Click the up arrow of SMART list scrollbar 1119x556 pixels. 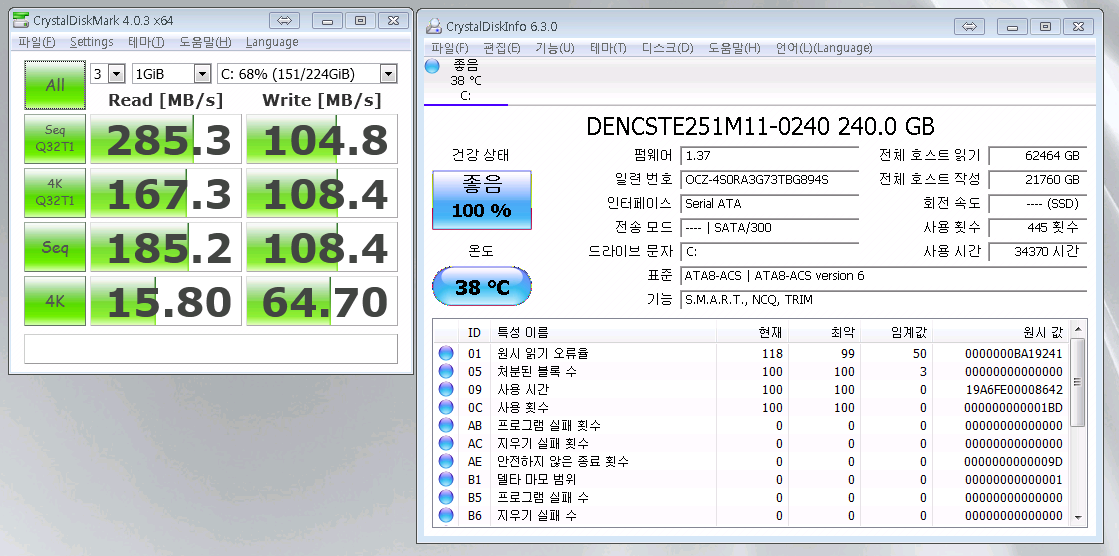1078,330
